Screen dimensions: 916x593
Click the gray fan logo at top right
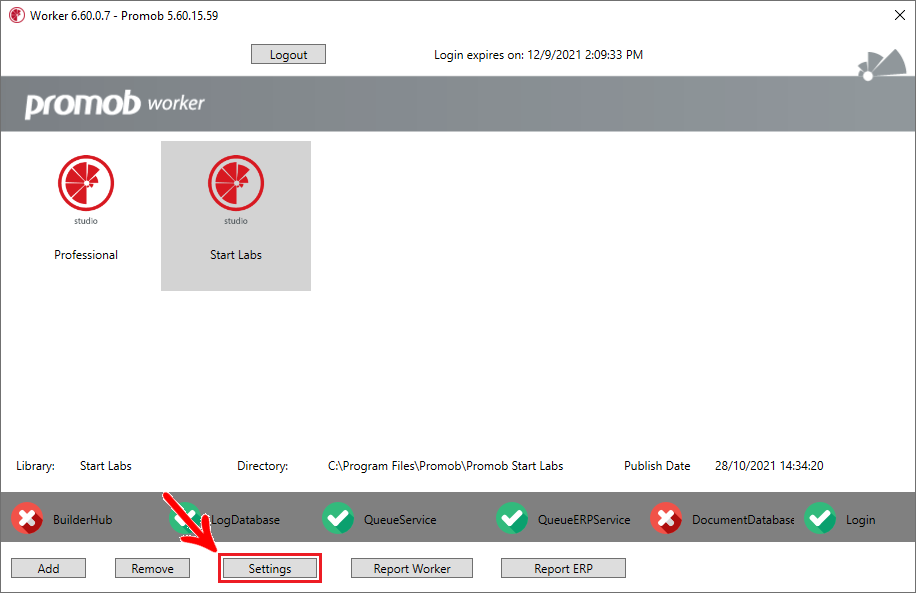pos(882,64)
